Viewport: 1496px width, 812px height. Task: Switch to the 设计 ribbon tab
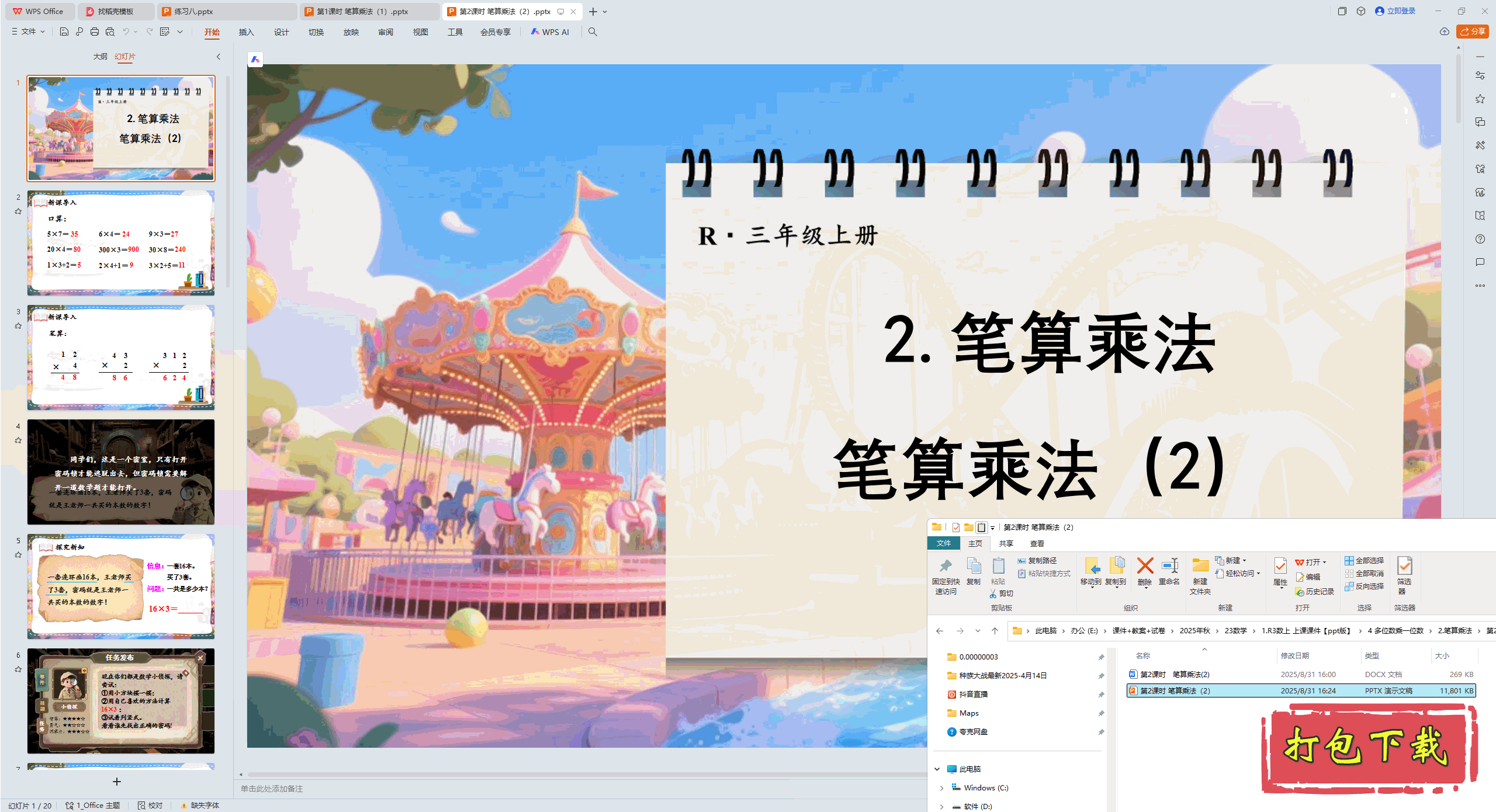click(281, 32)
